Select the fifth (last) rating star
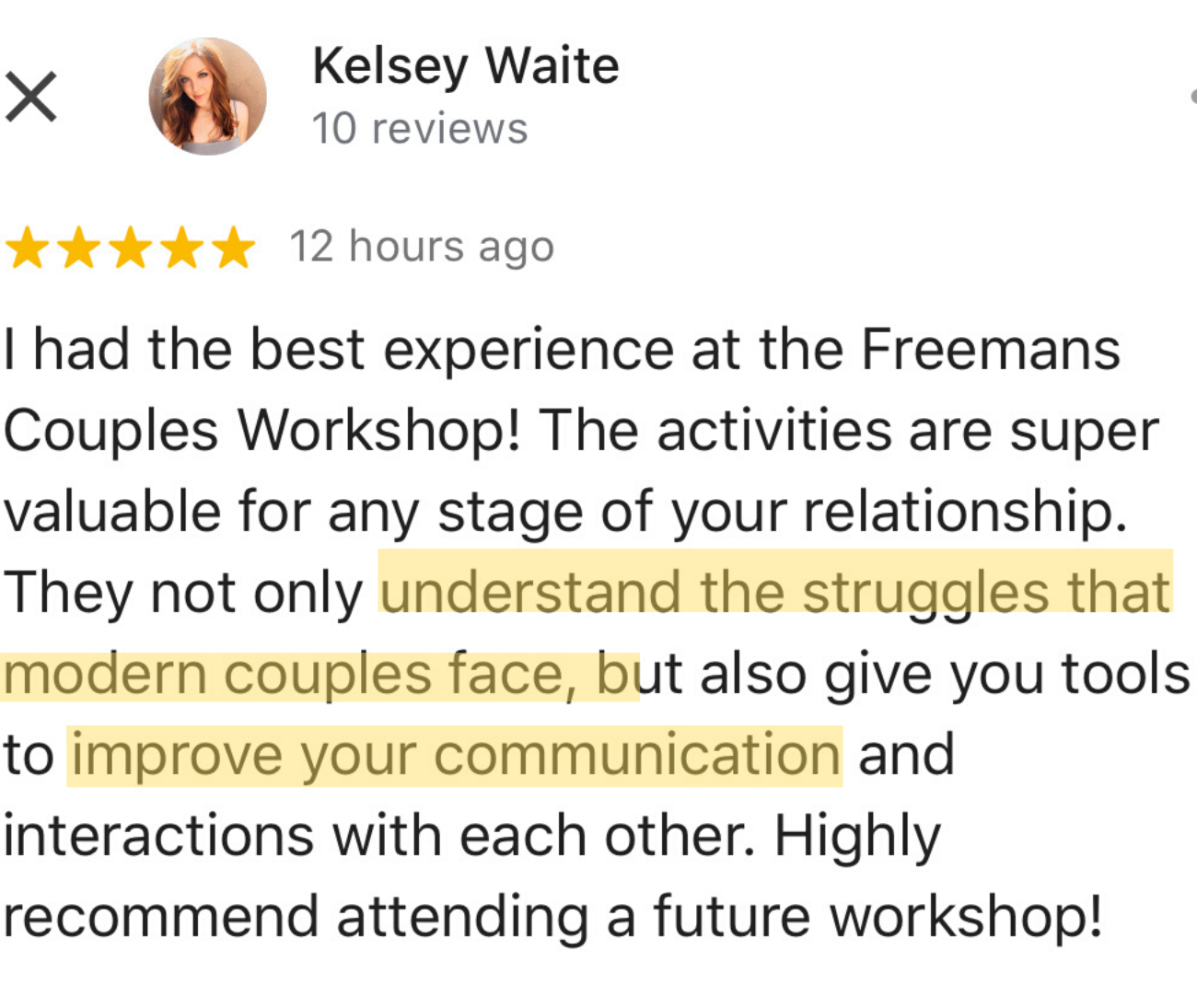This screenshot has width=1197, height=1008. click(234, 249)
